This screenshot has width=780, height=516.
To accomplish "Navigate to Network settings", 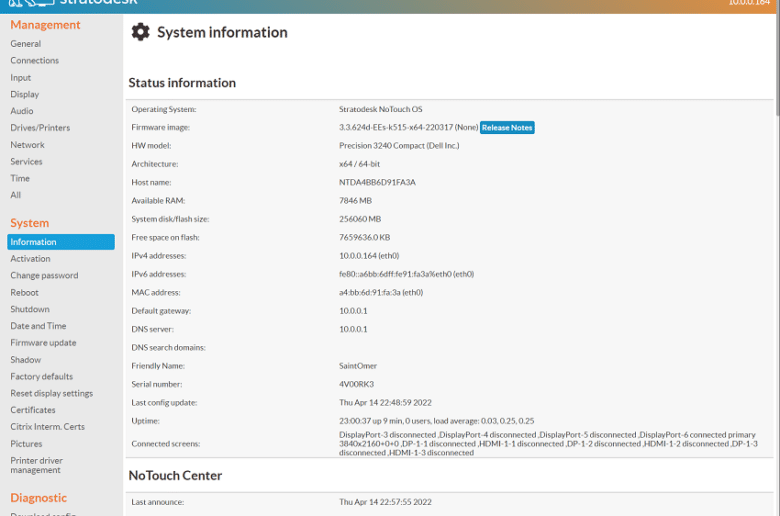I will pos(27,145).
